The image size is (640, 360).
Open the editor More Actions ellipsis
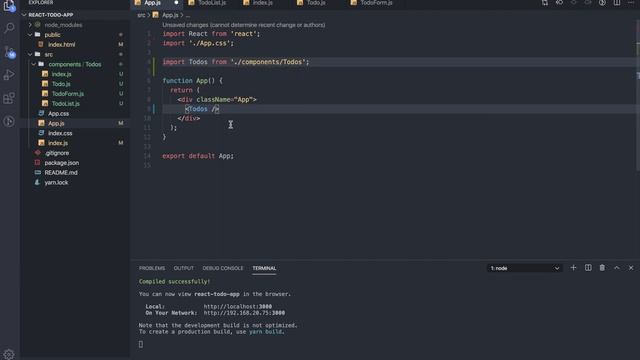pos(631,3)
